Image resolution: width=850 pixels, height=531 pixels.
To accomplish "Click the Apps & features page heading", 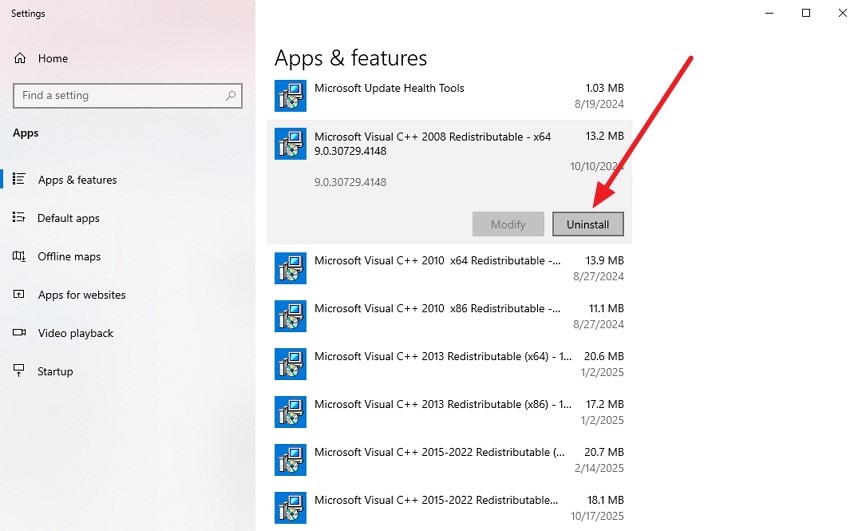I will click(x=351, y=57).
